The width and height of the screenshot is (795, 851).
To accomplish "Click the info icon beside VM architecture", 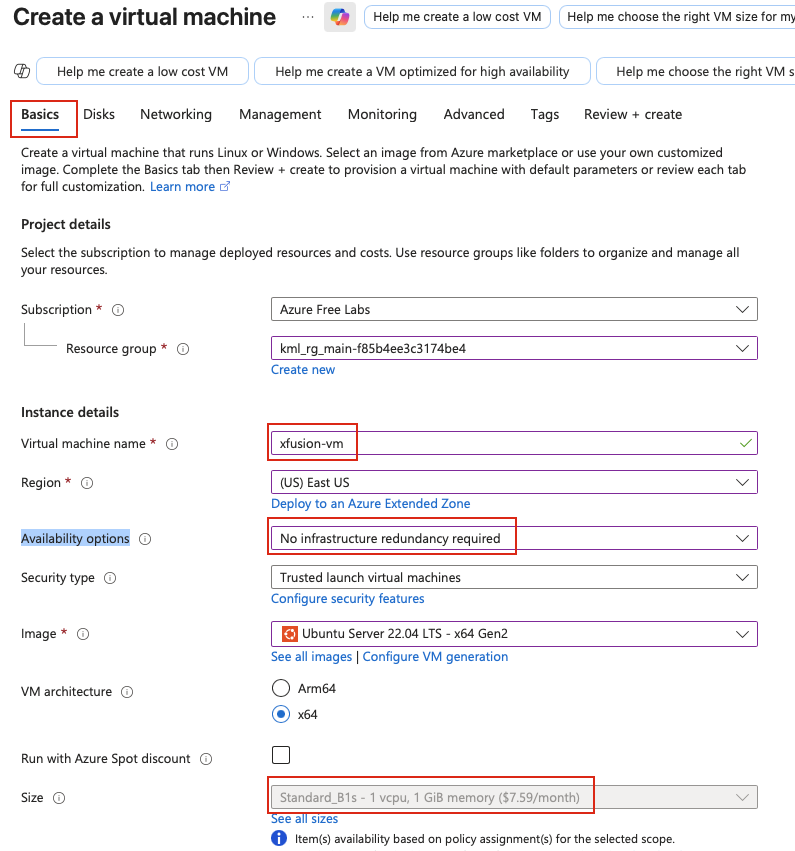I will (128, 692).
